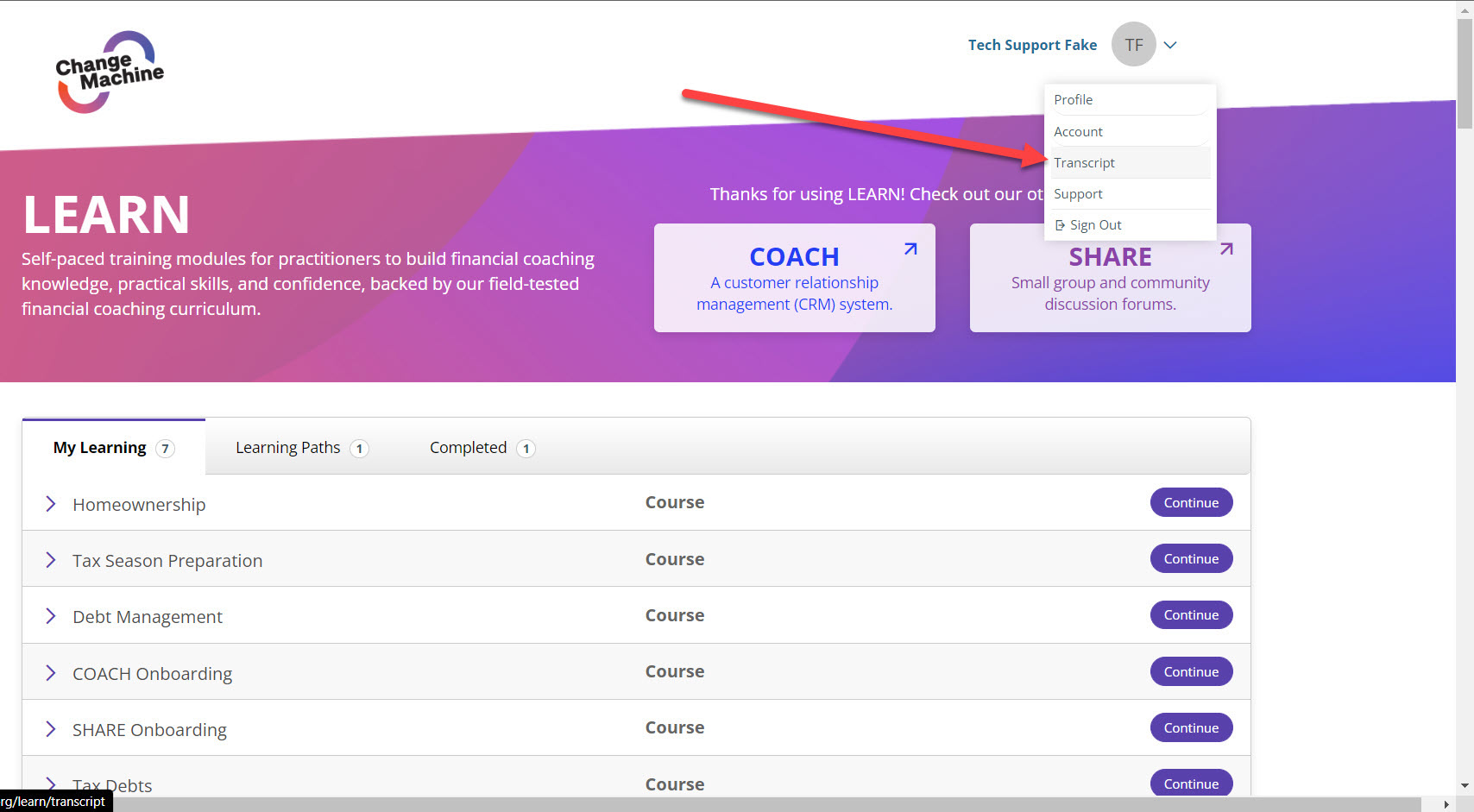
Task: Click Sign Out in the menu
Action: coord(1130,225)
